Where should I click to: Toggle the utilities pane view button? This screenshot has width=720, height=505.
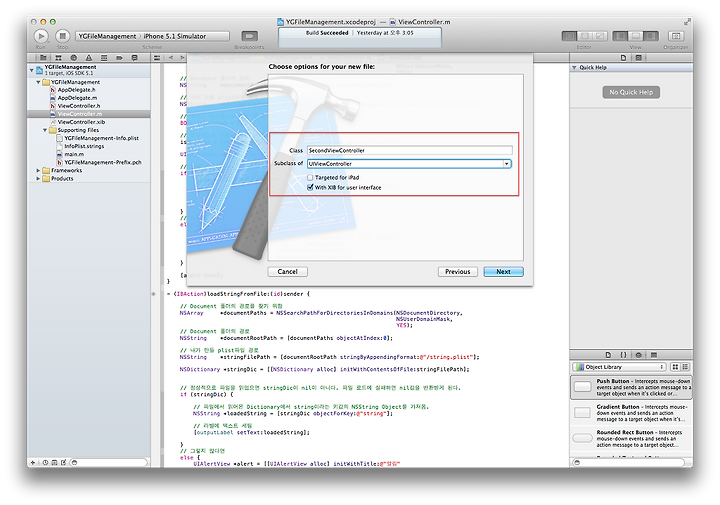pos(651,36)
